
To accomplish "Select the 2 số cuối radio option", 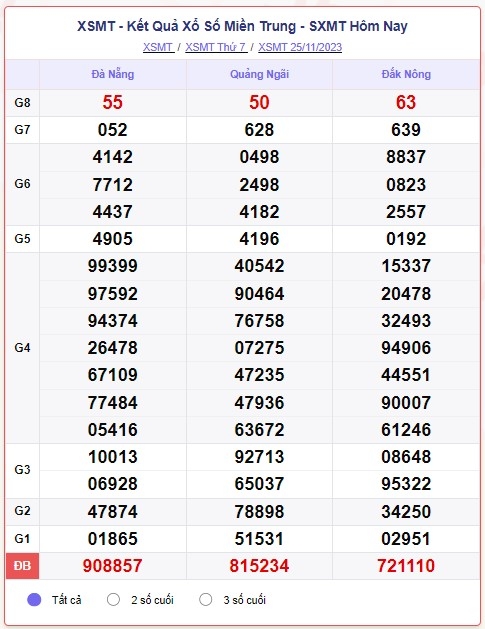I will [113, 600].
